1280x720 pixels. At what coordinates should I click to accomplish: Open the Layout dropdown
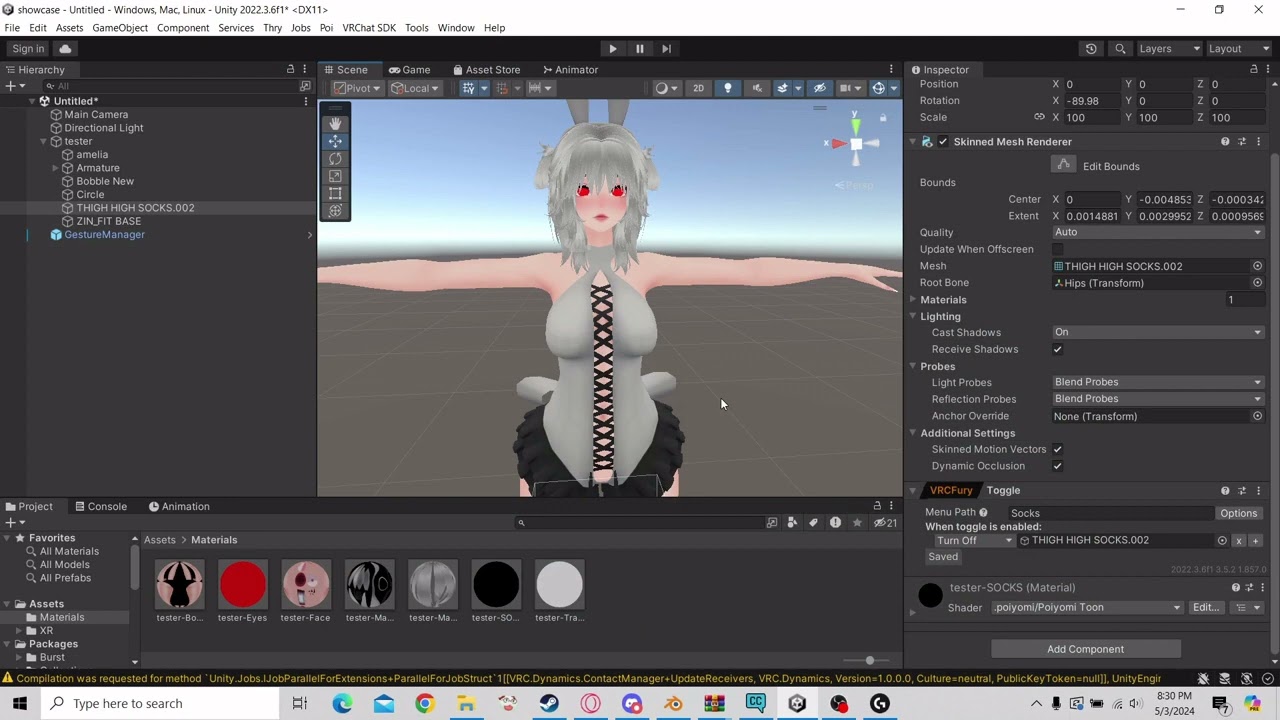1238,48
